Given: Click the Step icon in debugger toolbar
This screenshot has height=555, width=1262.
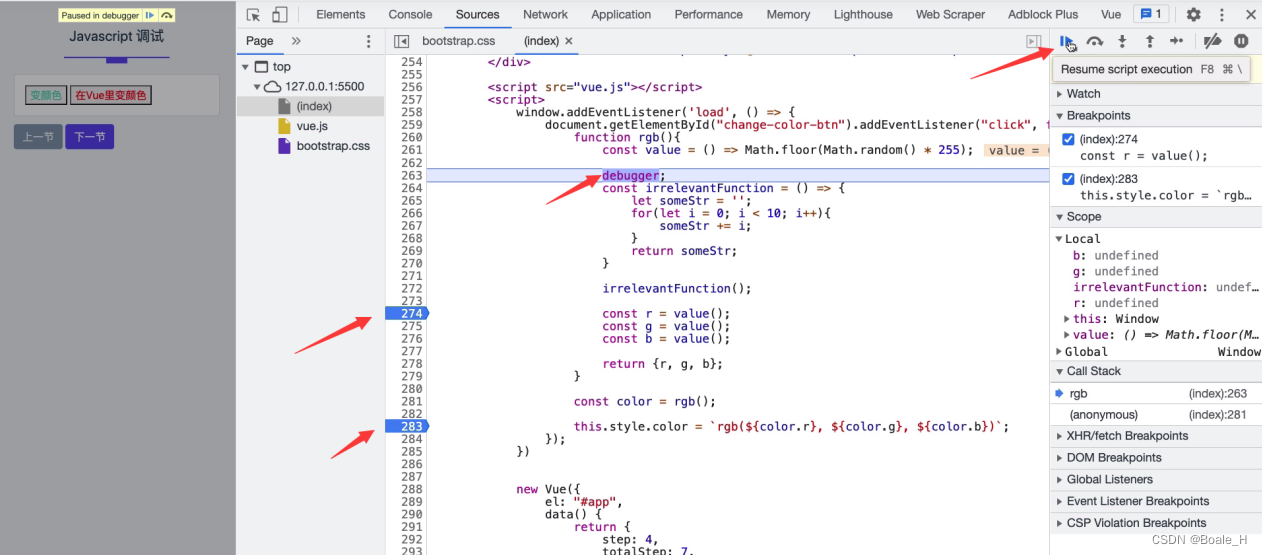Looking at the screenshot, I should pyautogui.click(x=1176, y=41).
